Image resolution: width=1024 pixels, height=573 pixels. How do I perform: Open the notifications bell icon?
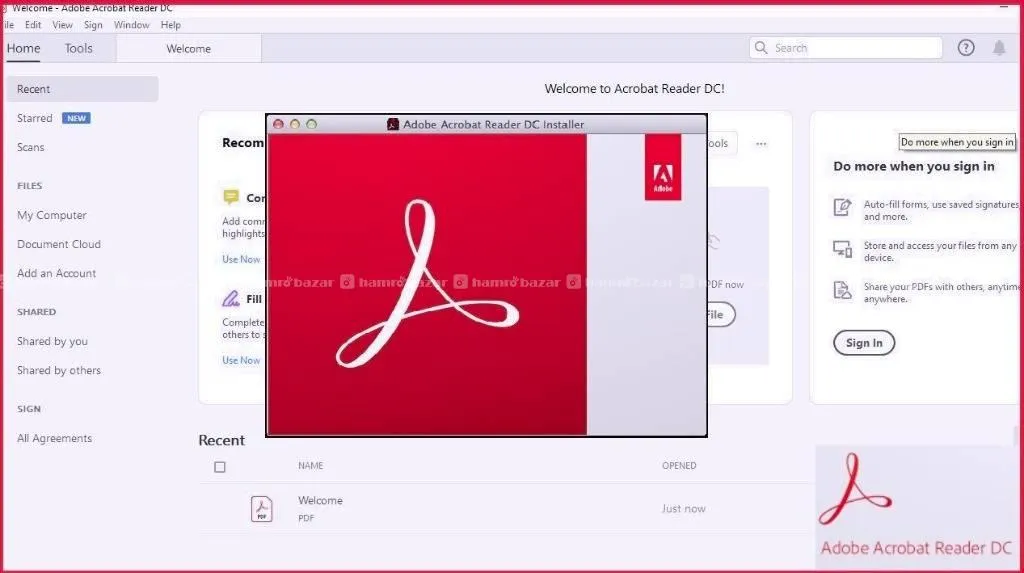pos(998,48)
